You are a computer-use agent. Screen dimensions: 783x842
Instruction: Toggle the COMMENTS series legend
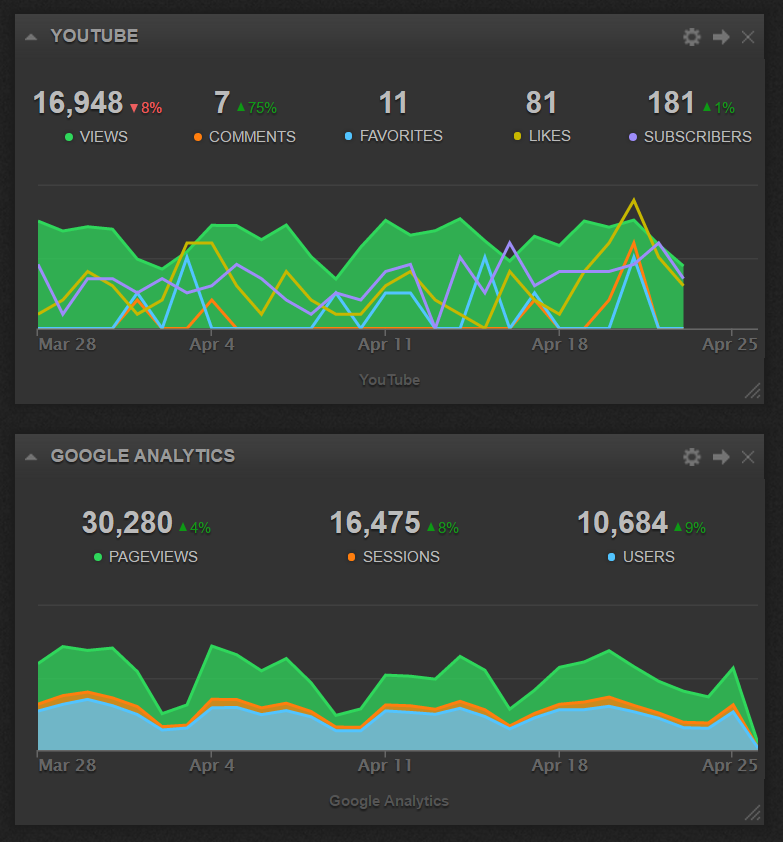(244, 137)
